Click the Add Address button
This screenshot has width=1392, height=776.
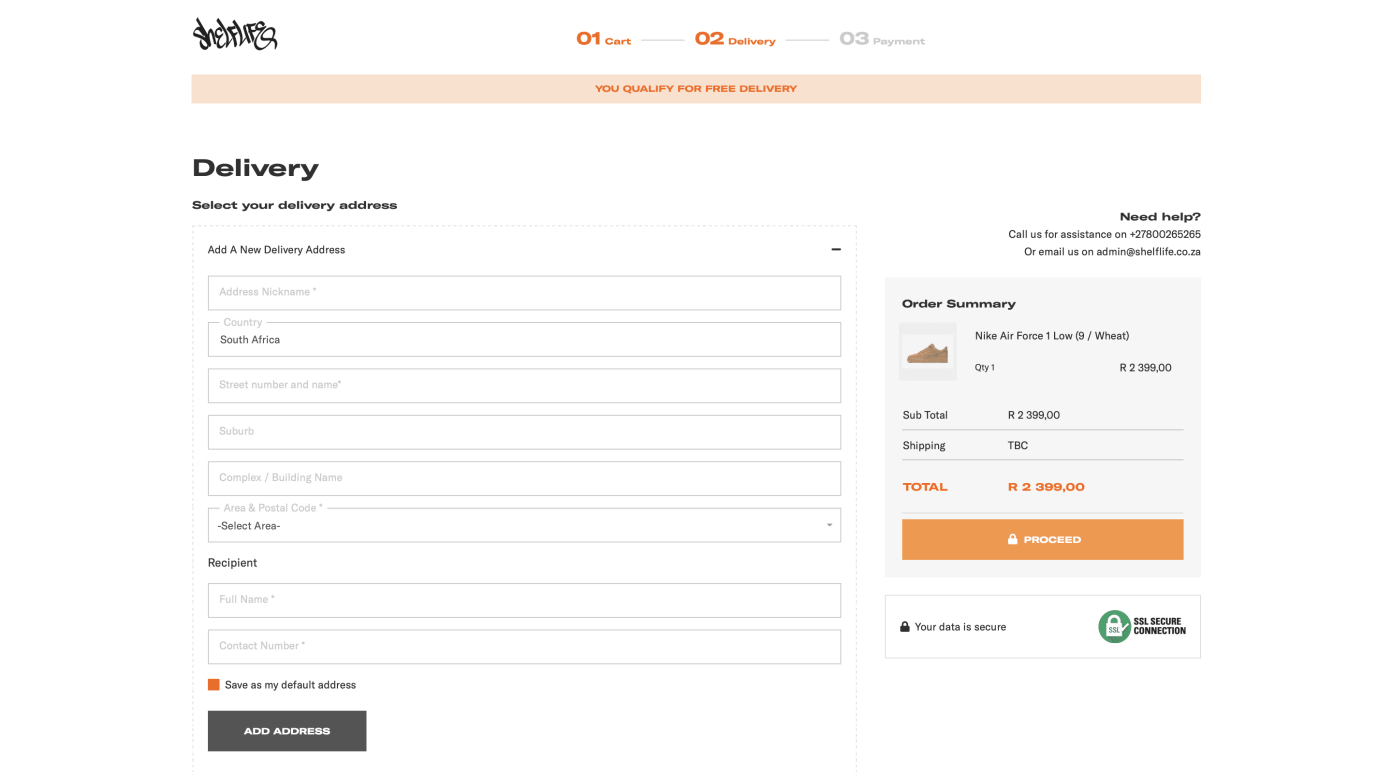tap(287, 731)
